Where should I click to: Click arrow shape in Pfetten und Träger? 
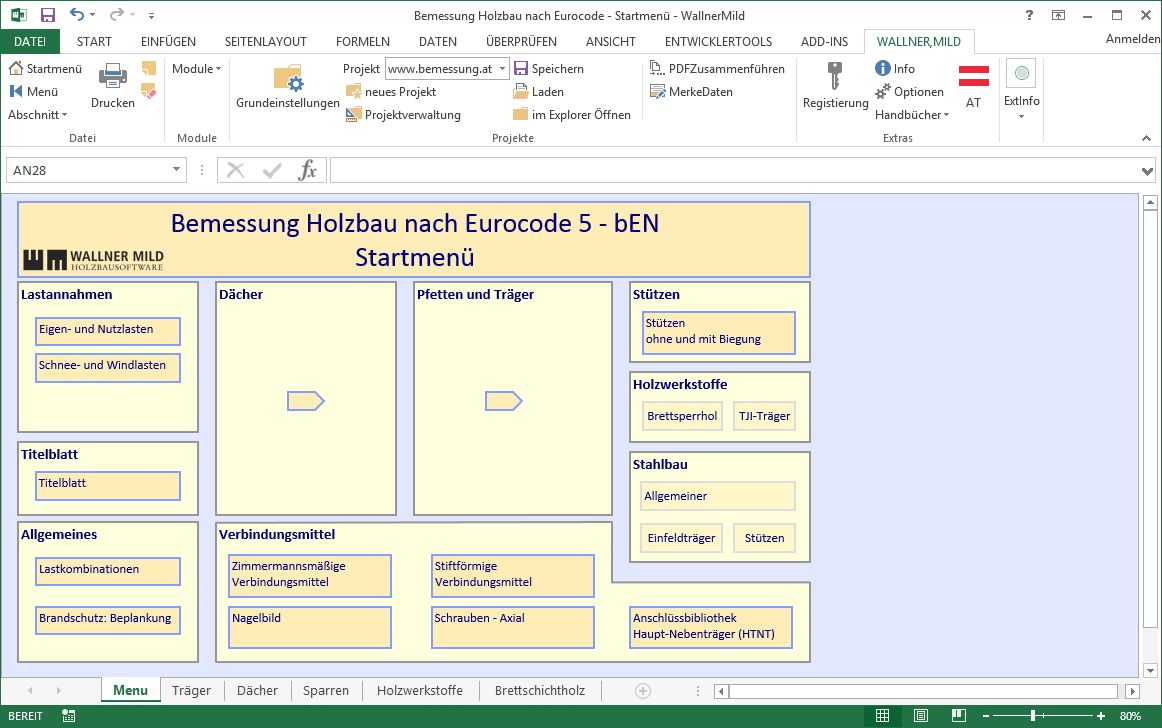click(503, 401)
